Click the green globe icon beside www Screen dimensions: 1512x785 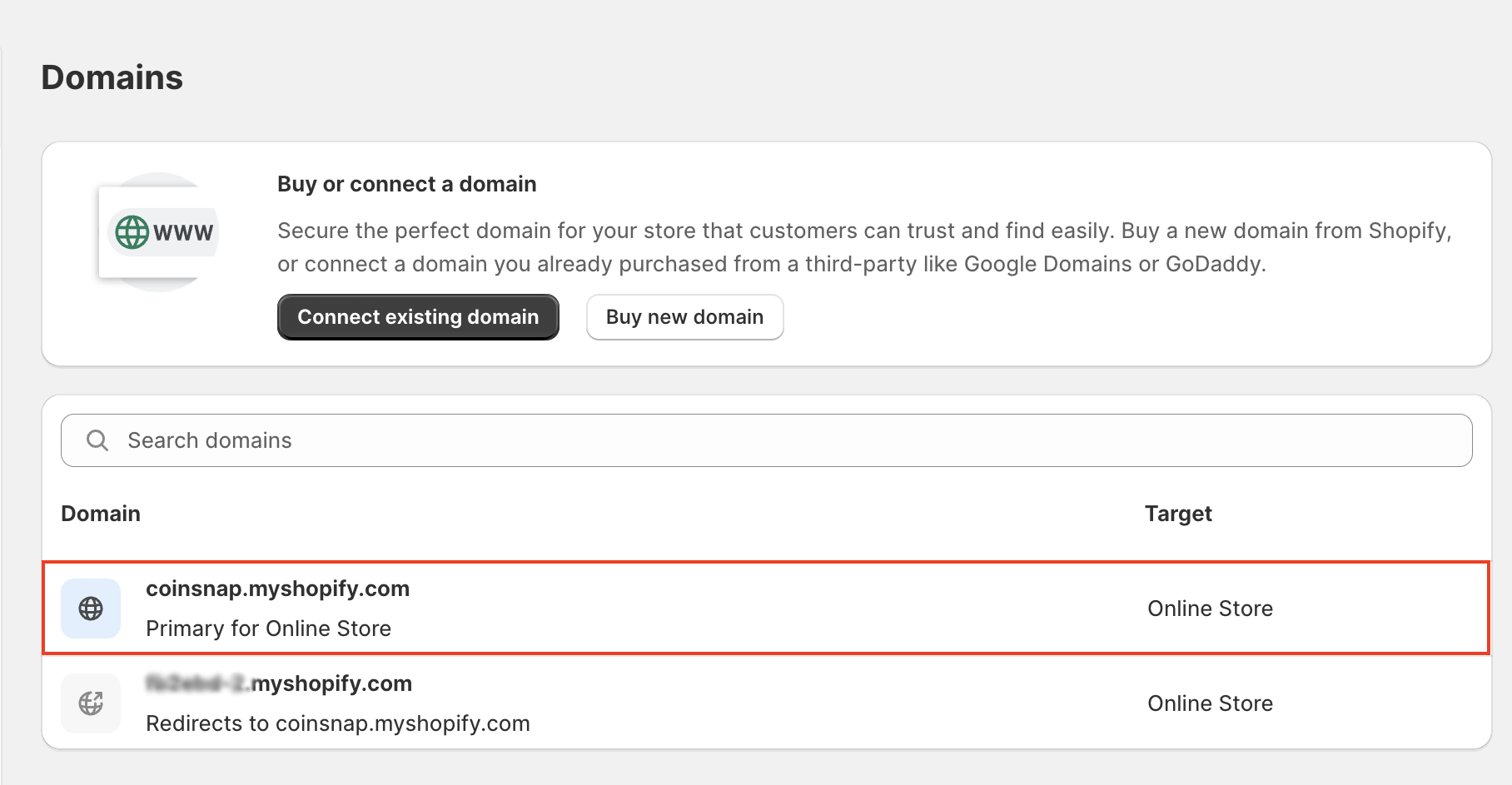pyautogui.click(x=132, y=232)
